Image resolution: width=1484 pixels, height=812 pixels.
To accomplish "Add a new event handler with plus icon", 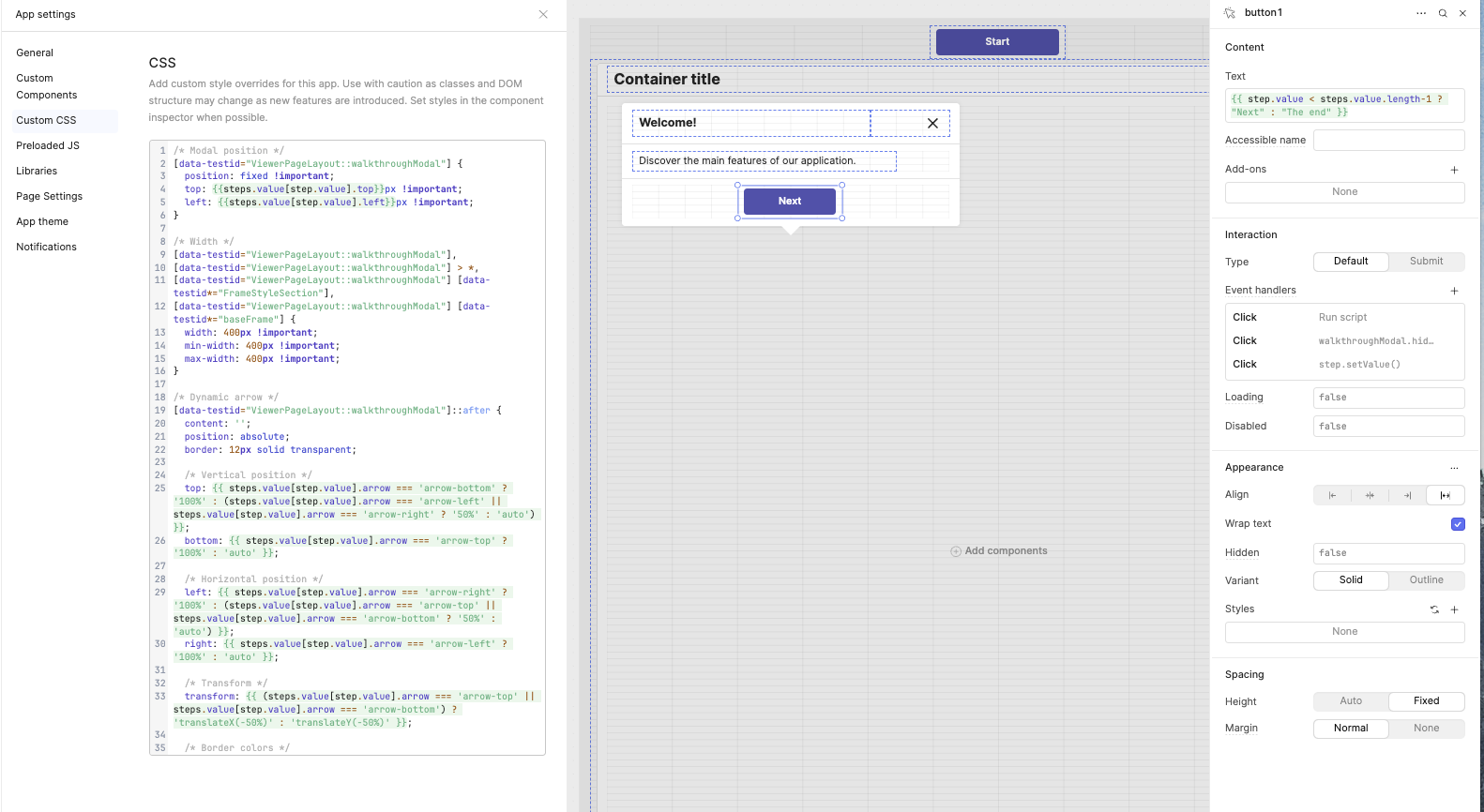I will click(1454, 291).
